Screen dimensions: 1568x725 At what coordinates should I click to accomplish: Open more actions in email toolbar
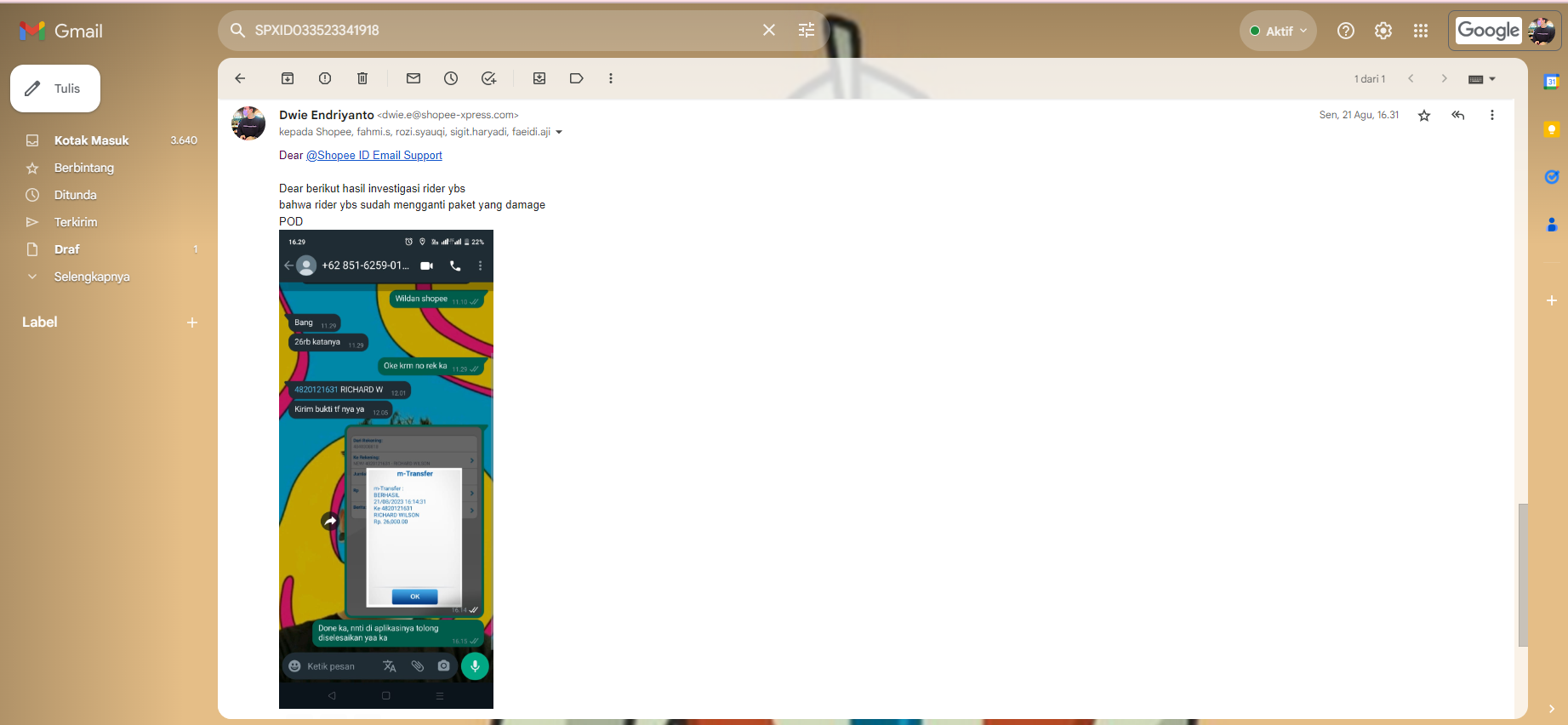(611, 78)
